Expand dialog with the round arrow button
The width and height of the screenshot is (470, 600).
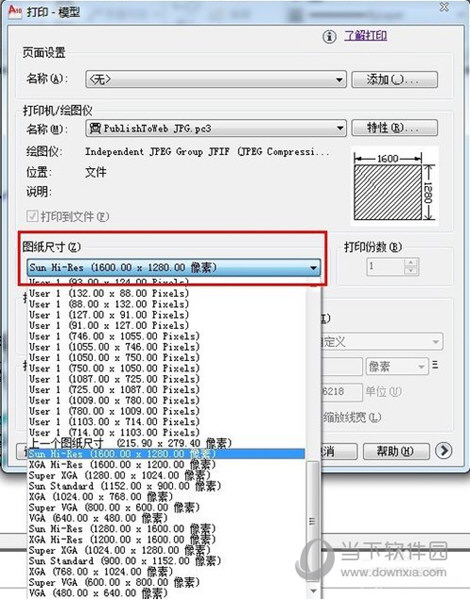click(x=444, y=451)
